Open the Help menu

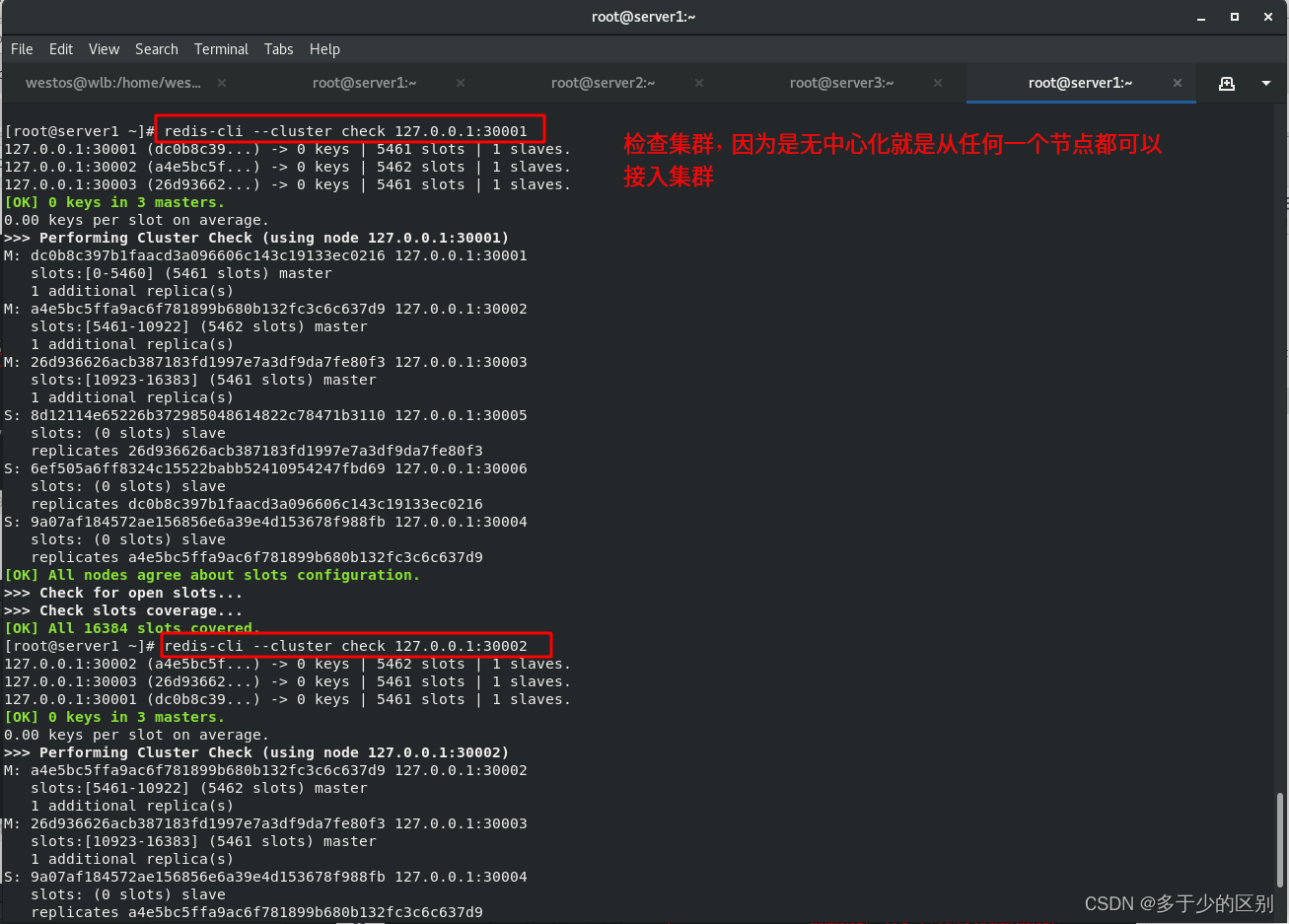[x=324, y=49]
